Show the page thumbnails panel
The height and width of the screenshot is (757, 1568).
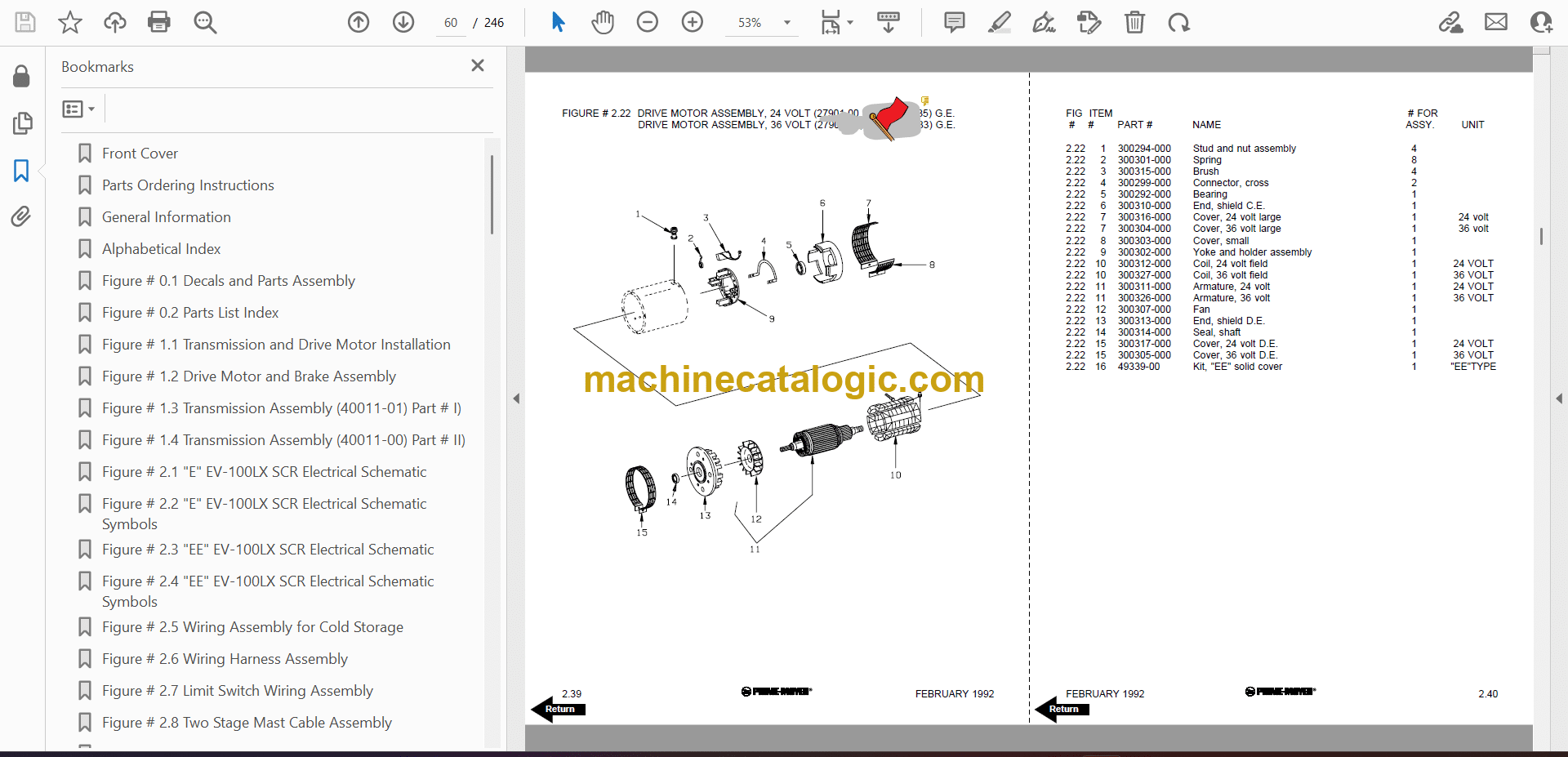tap(22, 123)
